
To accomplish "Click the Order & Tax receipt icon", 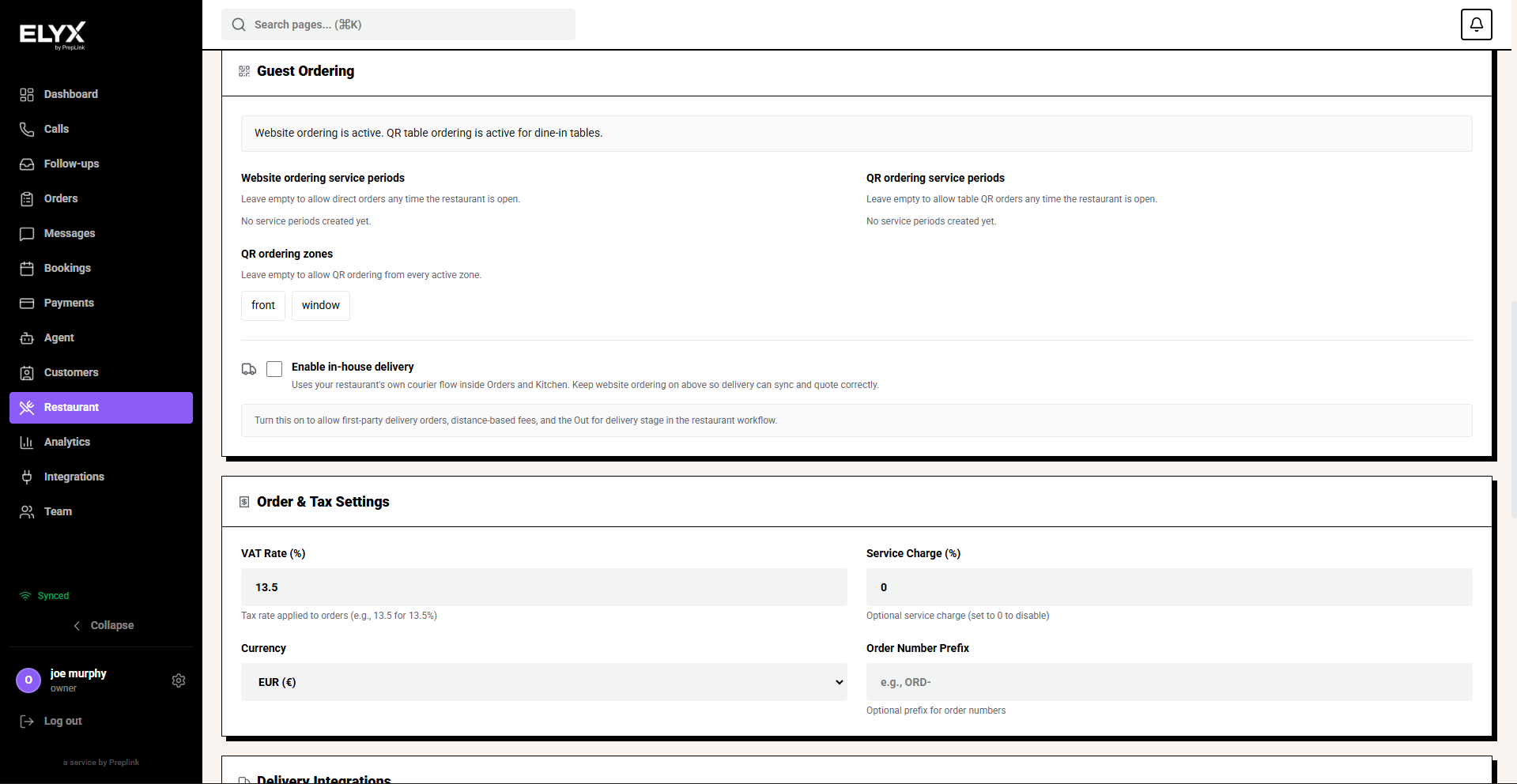I will tap(244, 502).
